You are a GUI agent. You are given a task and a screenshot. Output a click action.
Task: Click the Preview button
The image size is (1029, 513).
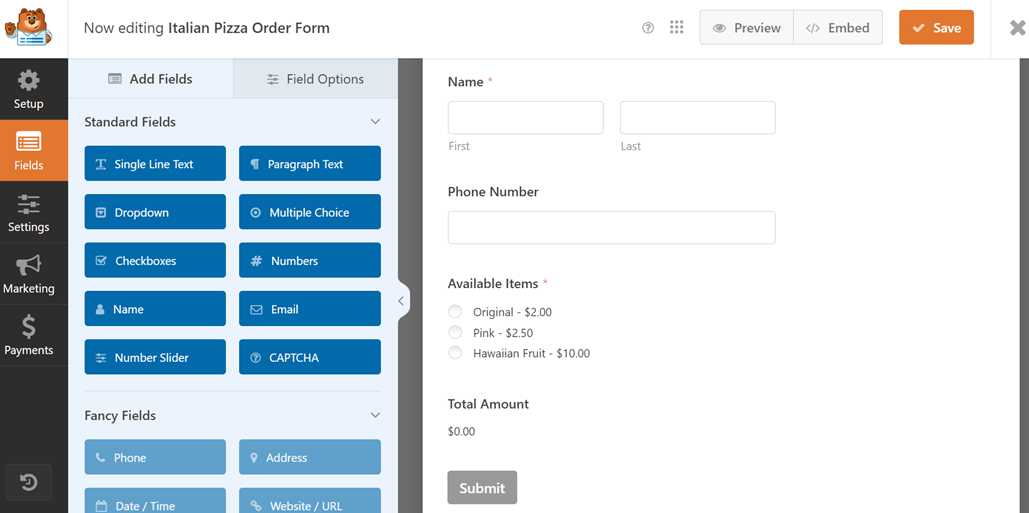pos(746,28)
